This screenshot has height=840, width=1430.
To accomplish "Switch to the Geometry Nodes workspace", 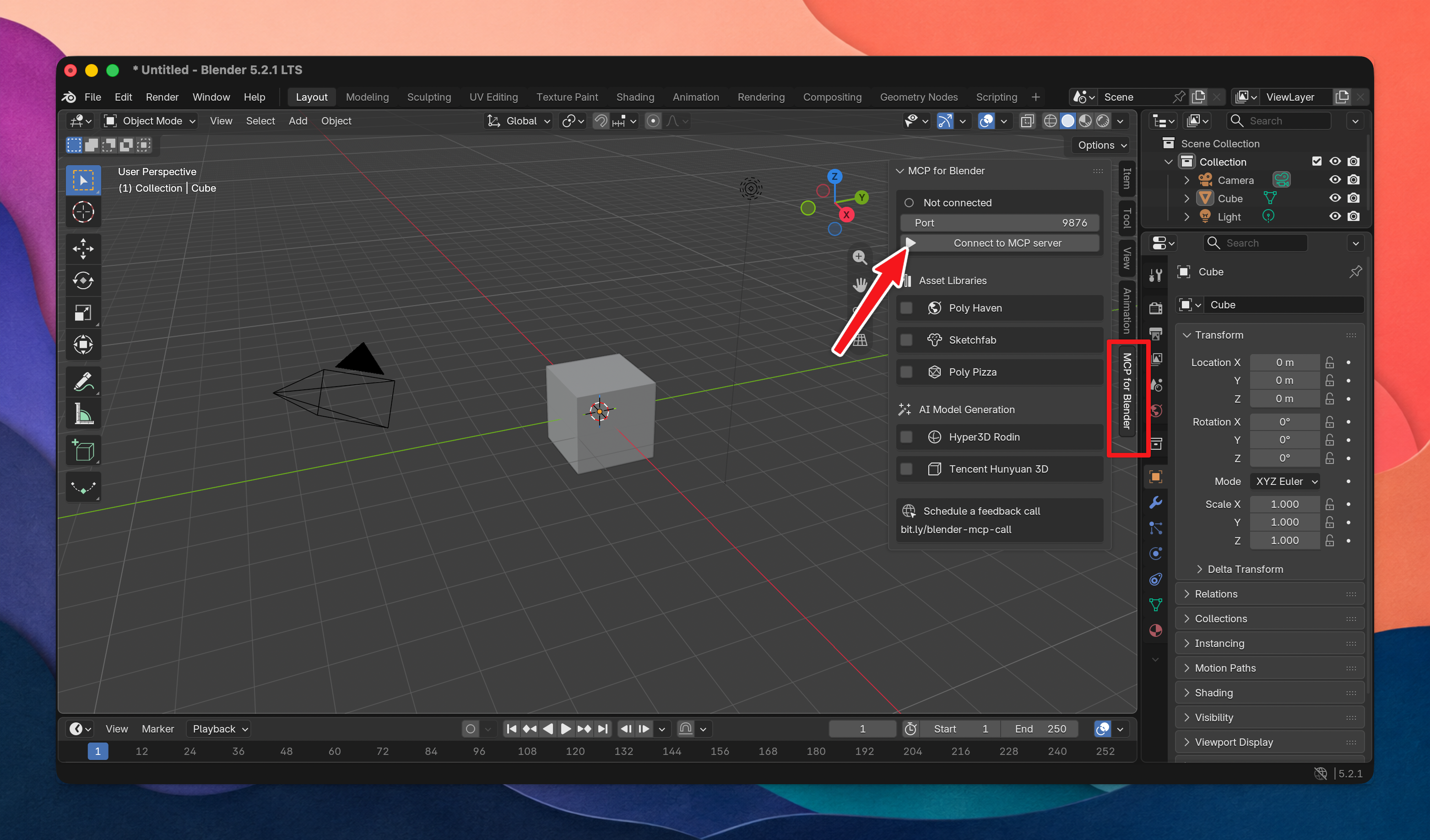I will (x=919, y=97).
